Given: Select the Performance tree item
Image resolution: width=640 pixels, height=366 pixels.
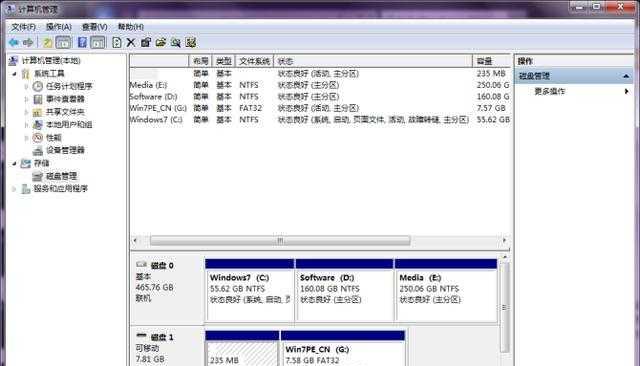Looking at the screenshot, I should [x=53, y=138].
